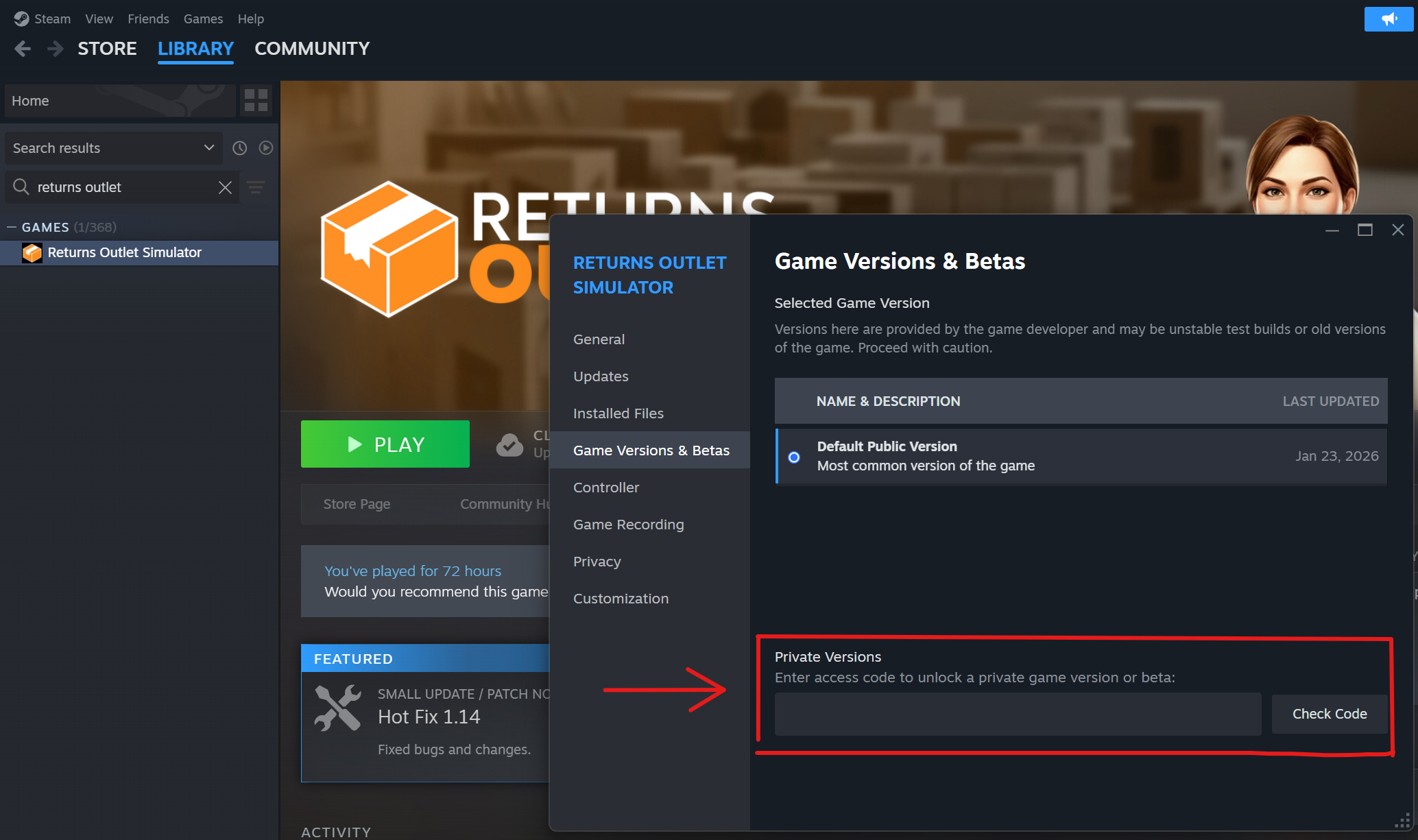Click the green PLAY button
Screen dimensions: 1418x840
pyautogui.click(x=385, y=444)
